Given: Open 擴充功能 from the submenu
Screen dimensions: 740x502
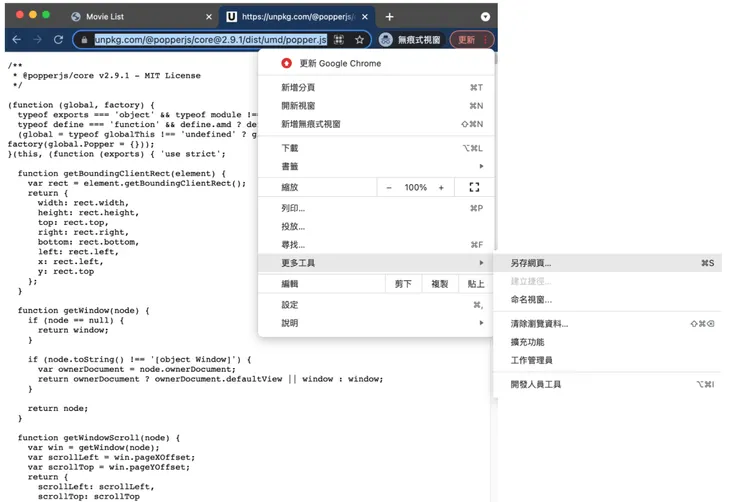Looking at the screenshot, I should point(608,342).
